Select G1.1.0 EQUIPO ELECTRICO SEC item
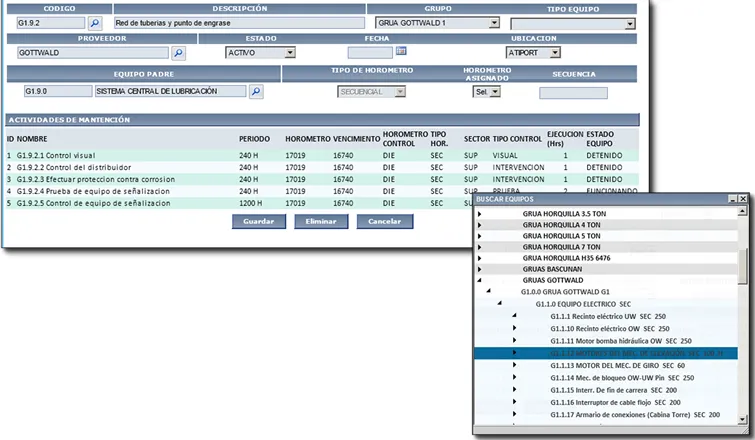 coord(583,304)
